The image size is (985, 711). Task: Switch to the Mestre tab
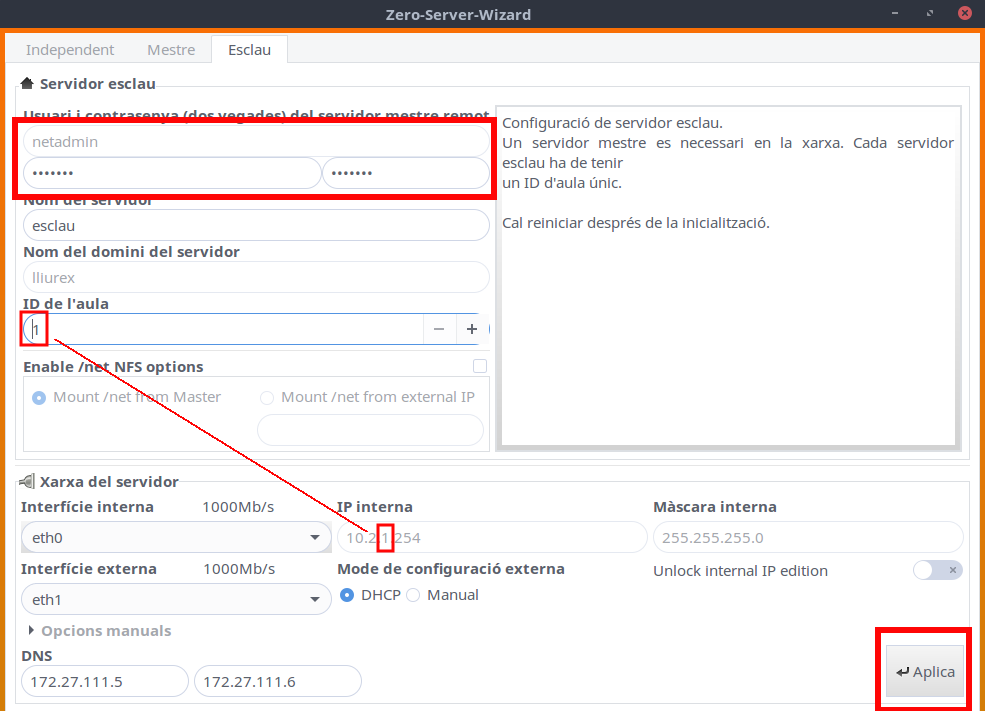pyautogui.click(x=171, y=50)
